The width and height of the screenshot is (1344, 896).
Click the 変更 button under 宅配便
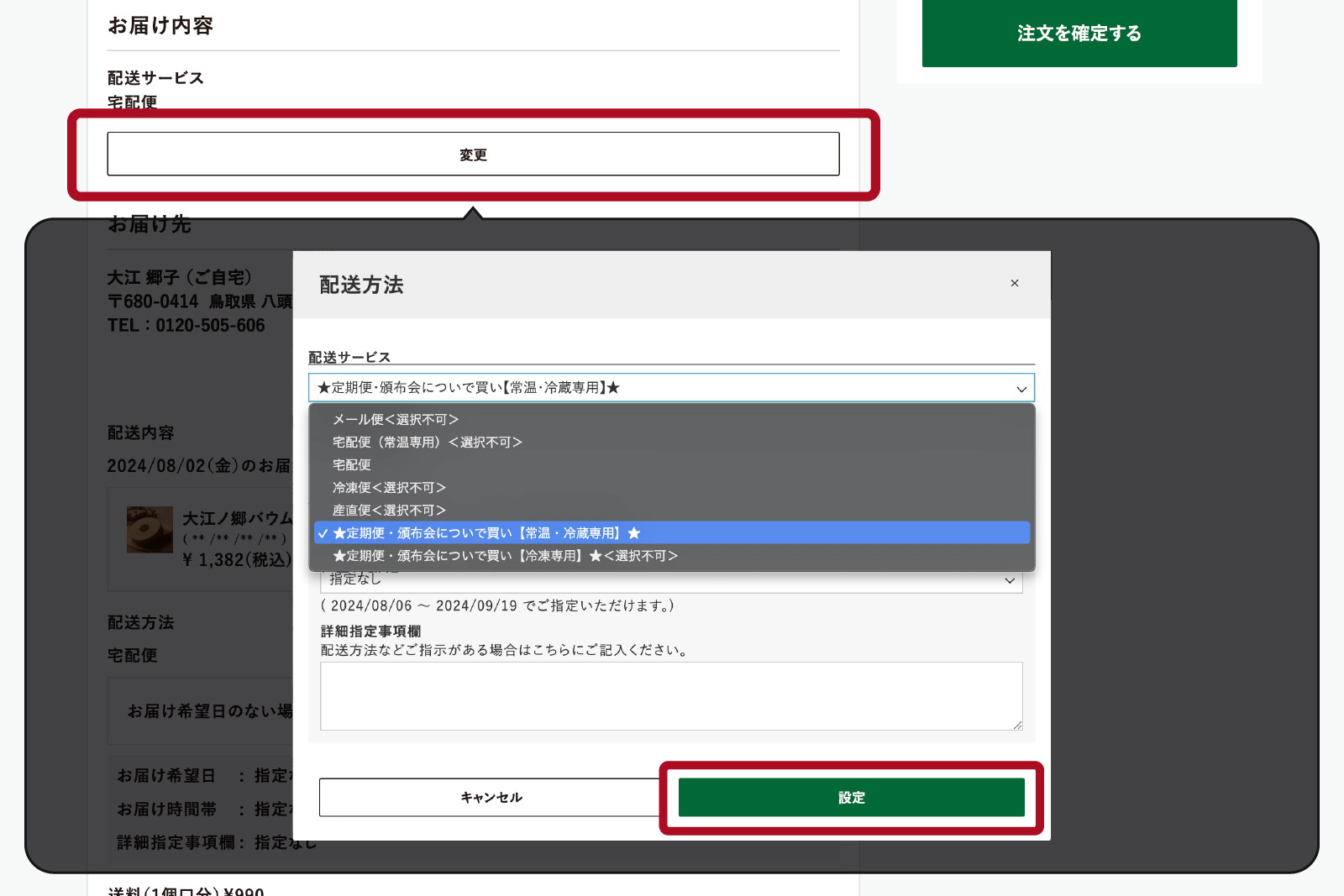click(x=473, y=154)
